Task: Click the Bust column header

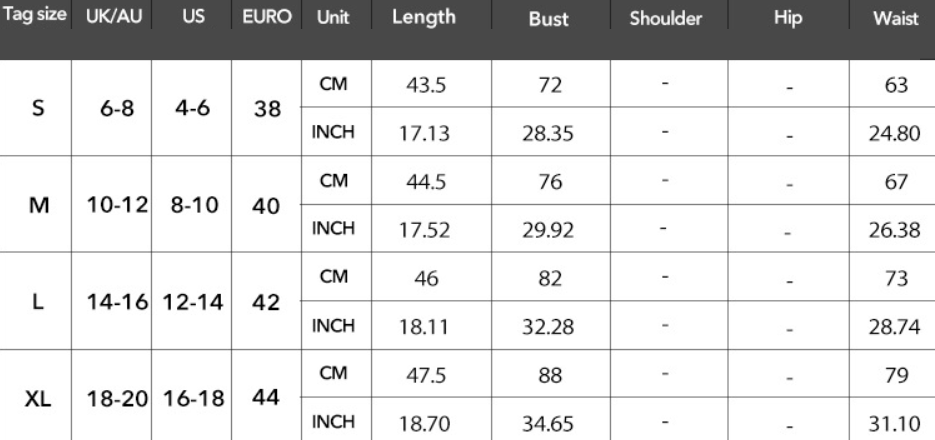Action: 549,18
